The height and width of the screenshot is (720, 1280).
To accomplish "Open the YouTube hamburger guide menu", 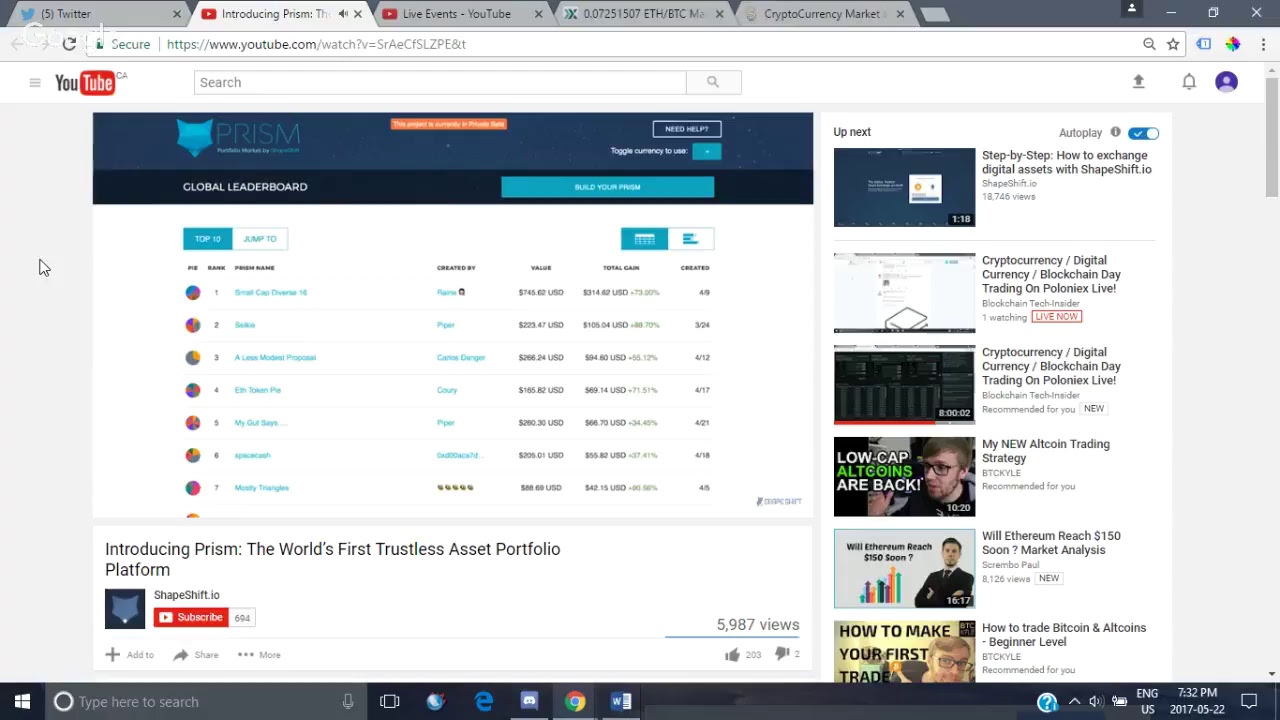I will 35,83.
